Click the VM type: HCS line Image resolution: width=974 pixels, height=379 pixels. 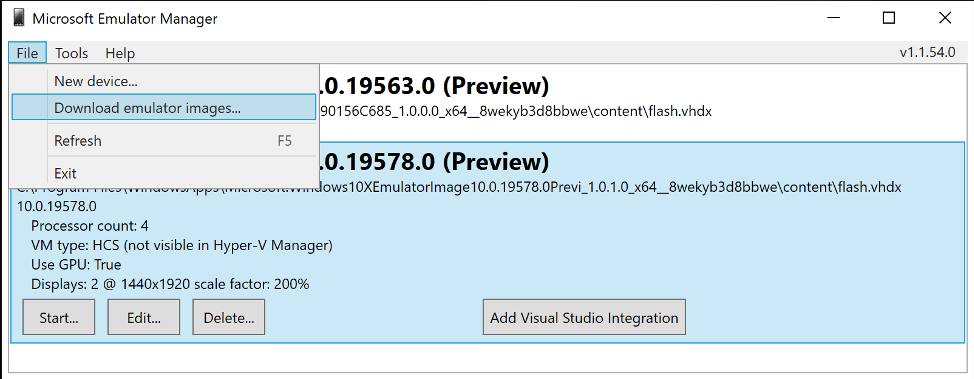(182, 245)
